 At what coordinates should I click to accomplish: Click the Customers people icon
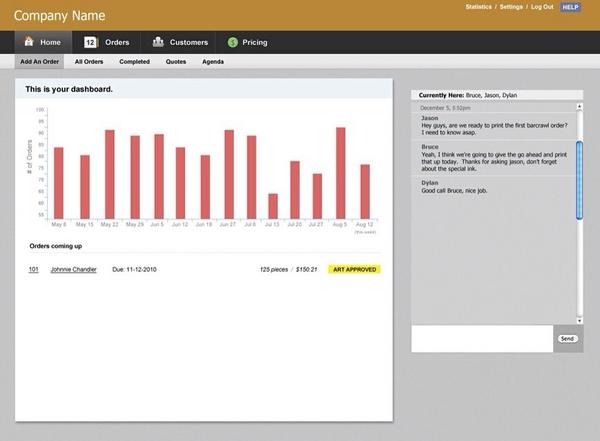(158, 42)
